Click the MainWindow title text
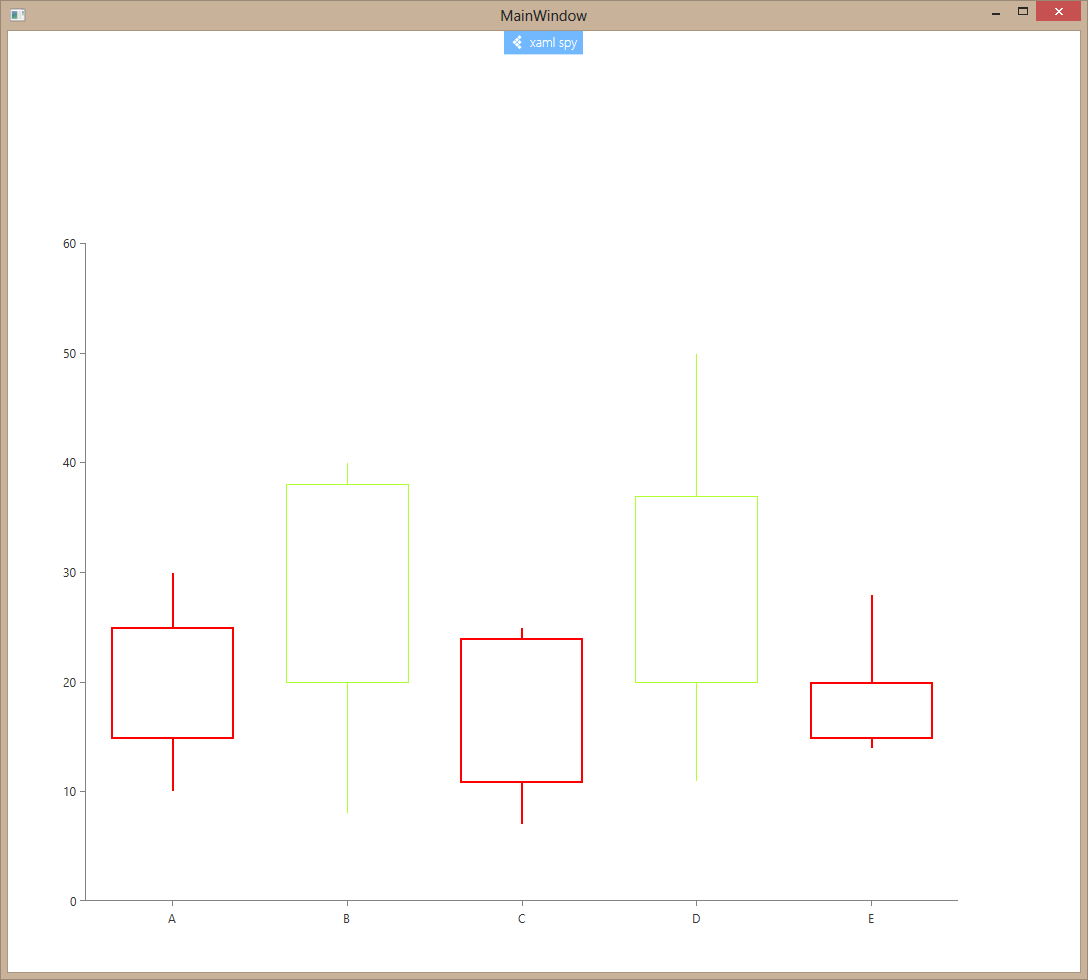Viewport: 1088px width, 980px height. pyautogui.click(x=543, y=15)
